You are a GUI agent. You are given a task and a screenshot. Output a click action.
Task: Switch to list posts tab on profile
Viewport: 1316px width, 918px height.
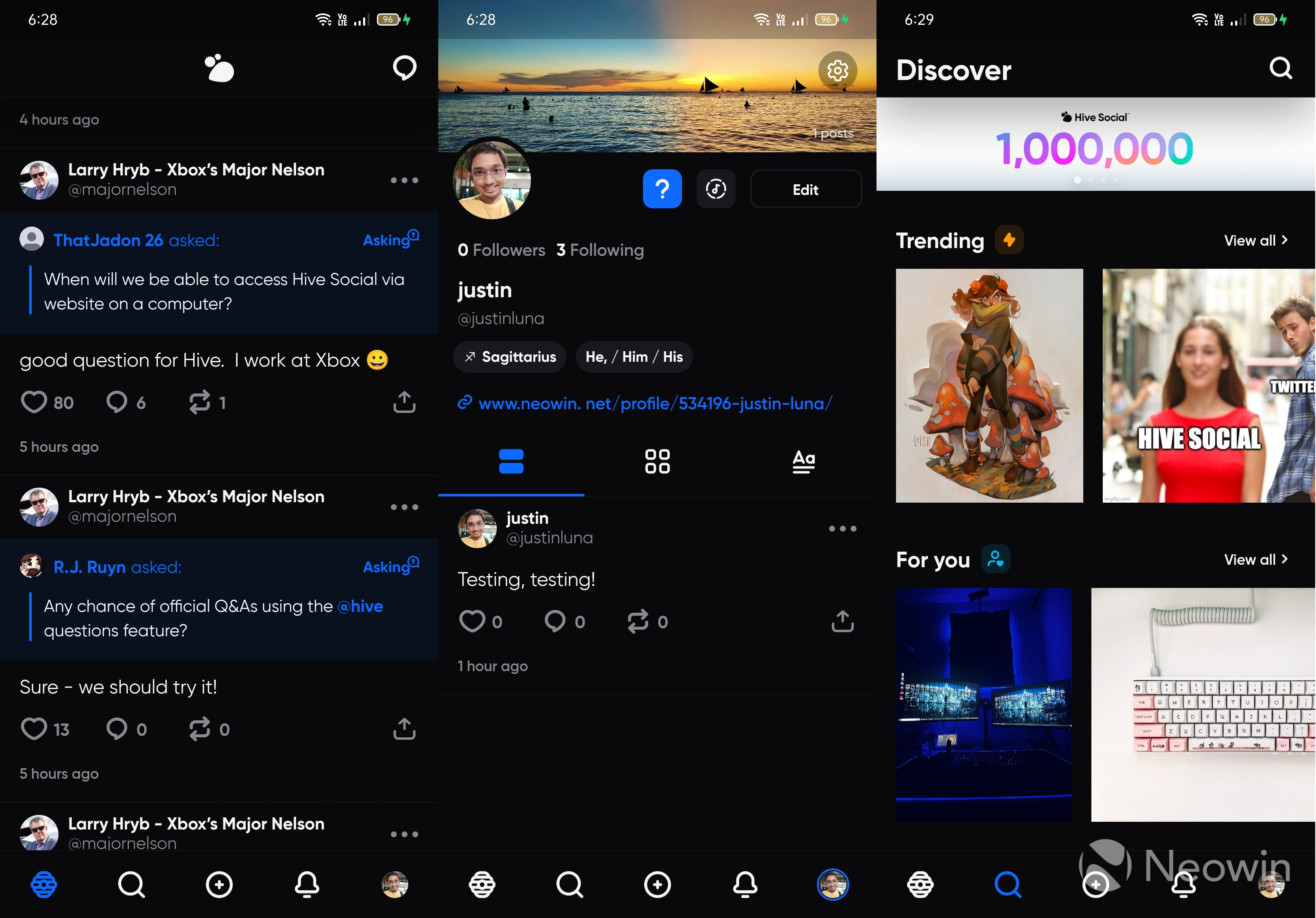511,461
